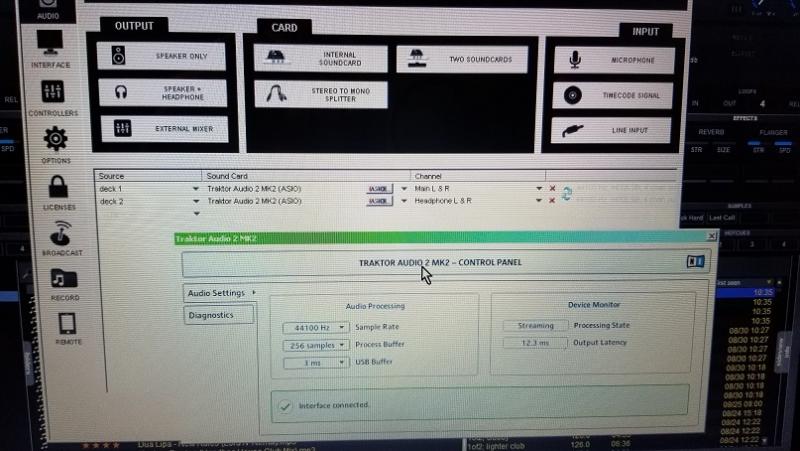This screenshot has height=451, width=800.
Task: Open the empty third row source dropdown
Action: (196, 214)
